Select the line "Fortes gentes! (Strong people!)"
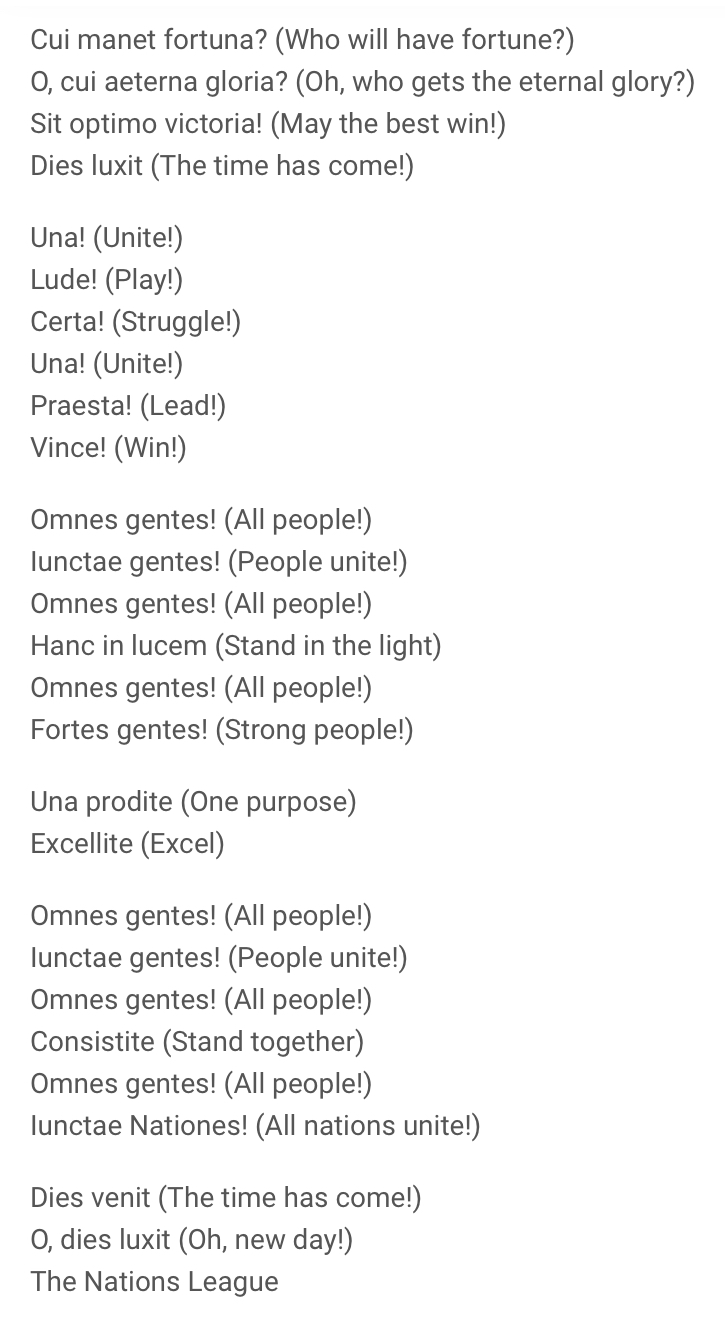The width and height of the screenshot is (725, 1322). pyautogui.click(x=221, y=729)
